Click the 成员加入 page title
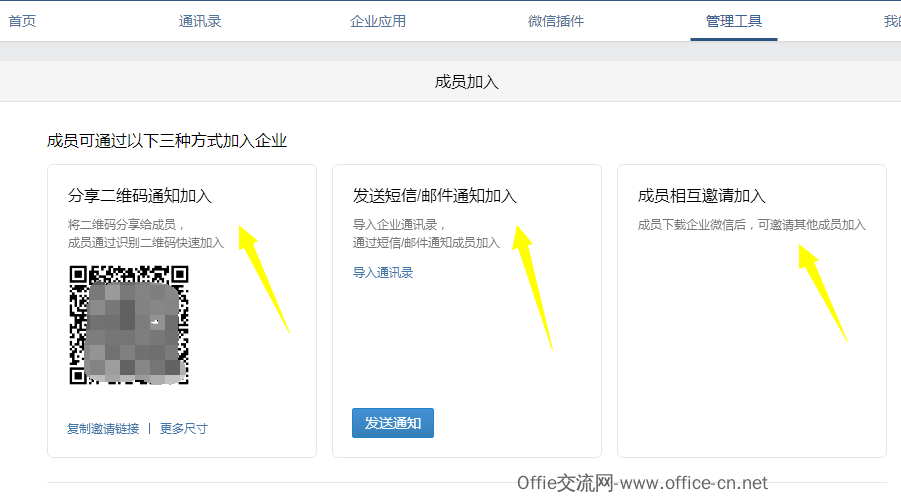Screen dimensions: 901x503 click(466, 82)
